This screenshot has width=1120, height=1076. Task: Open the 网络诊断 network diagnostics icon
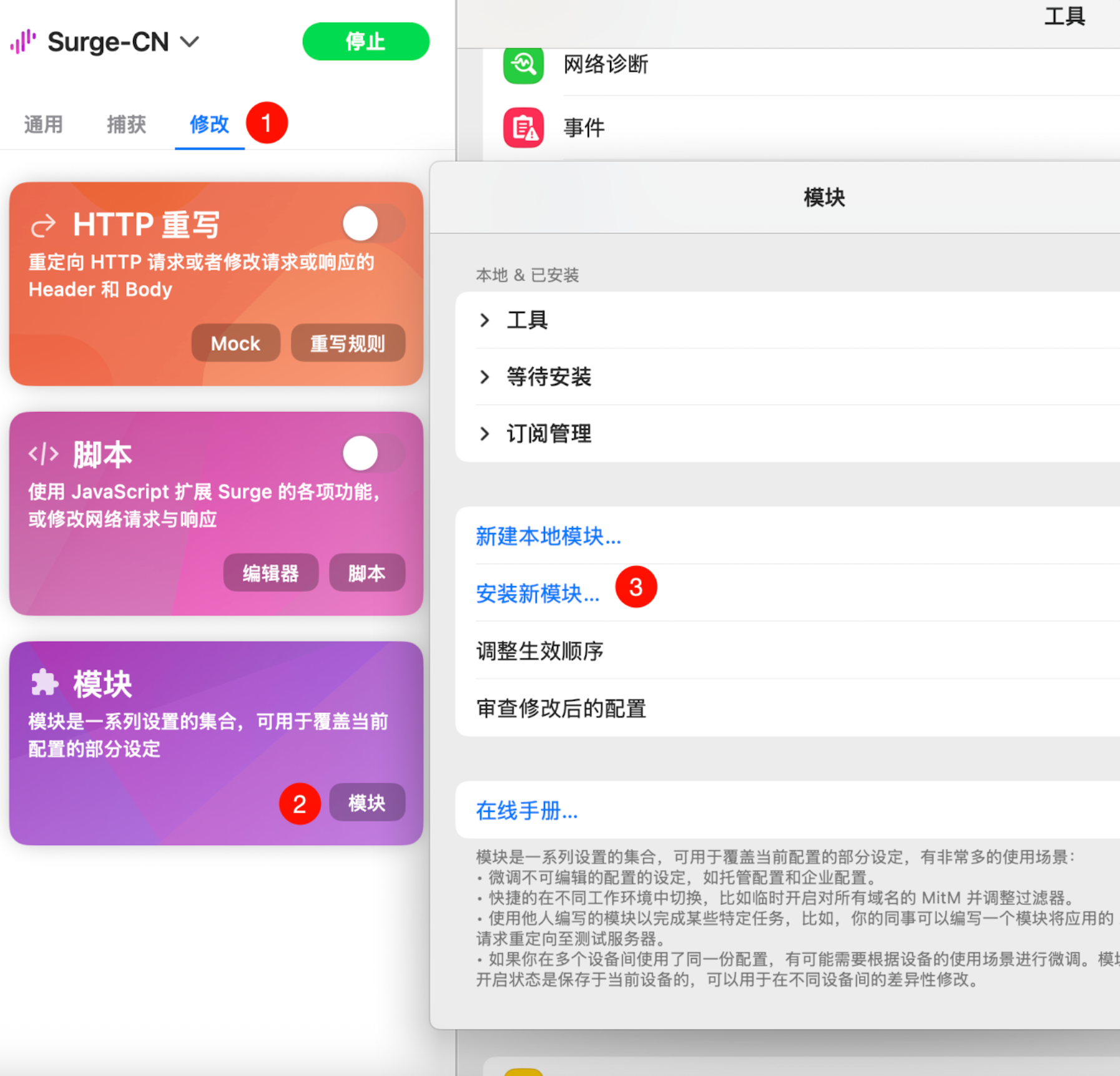pyautogui.click(x=523, y=64)
